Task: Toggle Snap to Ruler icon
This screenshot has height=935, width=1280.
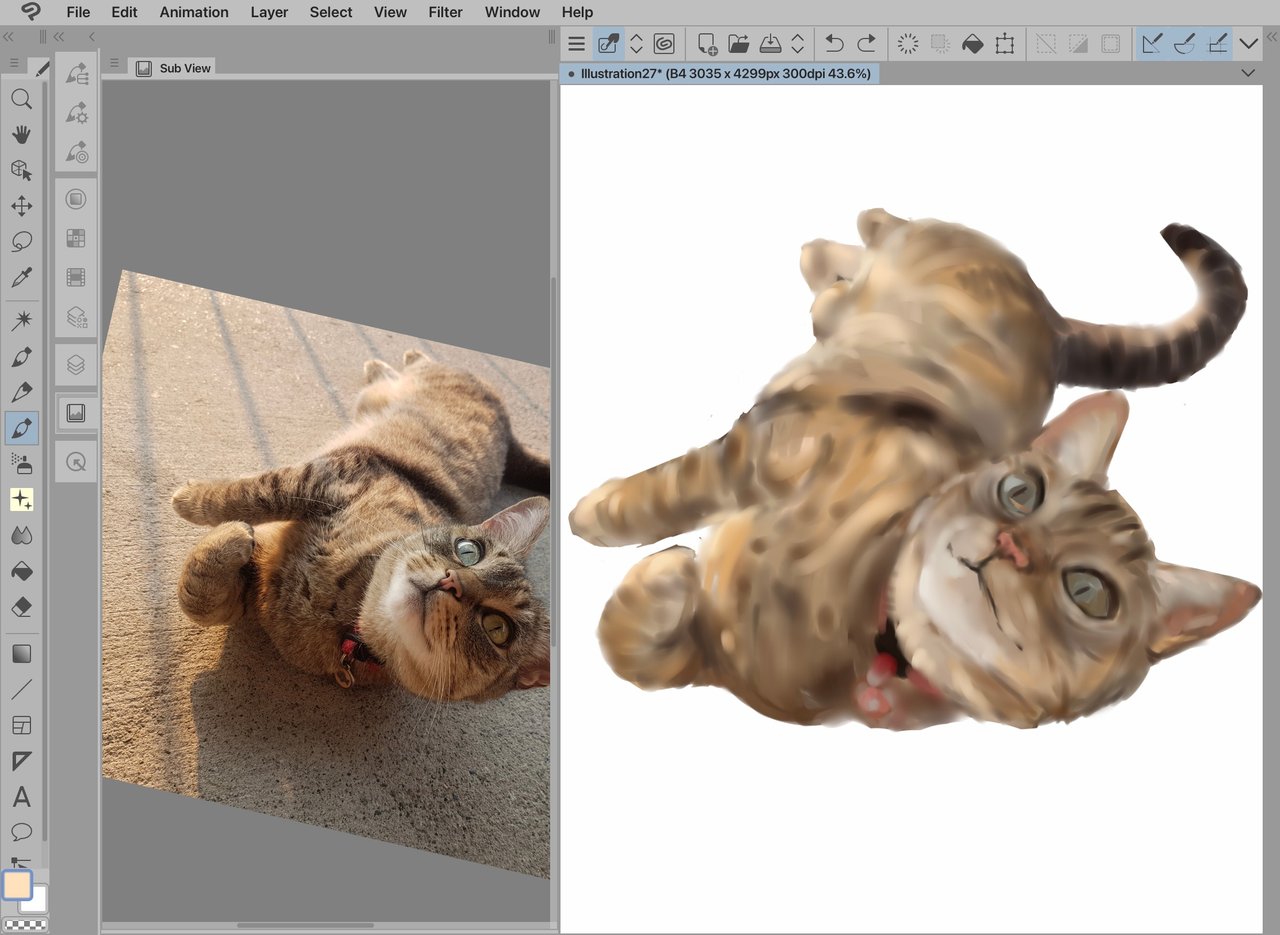Action: point(1152,44)
